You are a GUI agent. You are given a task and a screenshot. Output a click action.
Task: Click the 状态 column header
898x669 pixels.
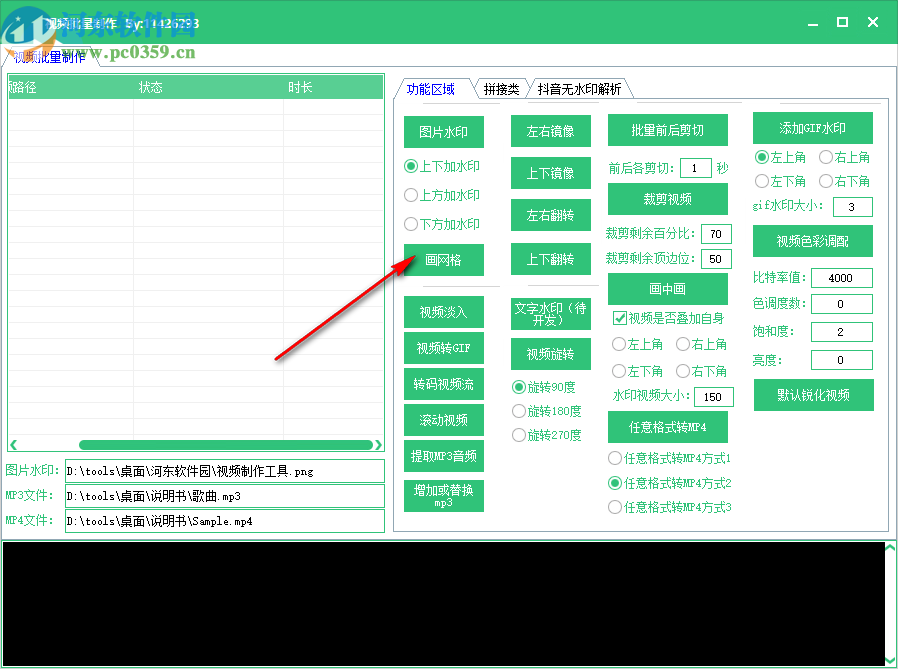tap(208, 87)
